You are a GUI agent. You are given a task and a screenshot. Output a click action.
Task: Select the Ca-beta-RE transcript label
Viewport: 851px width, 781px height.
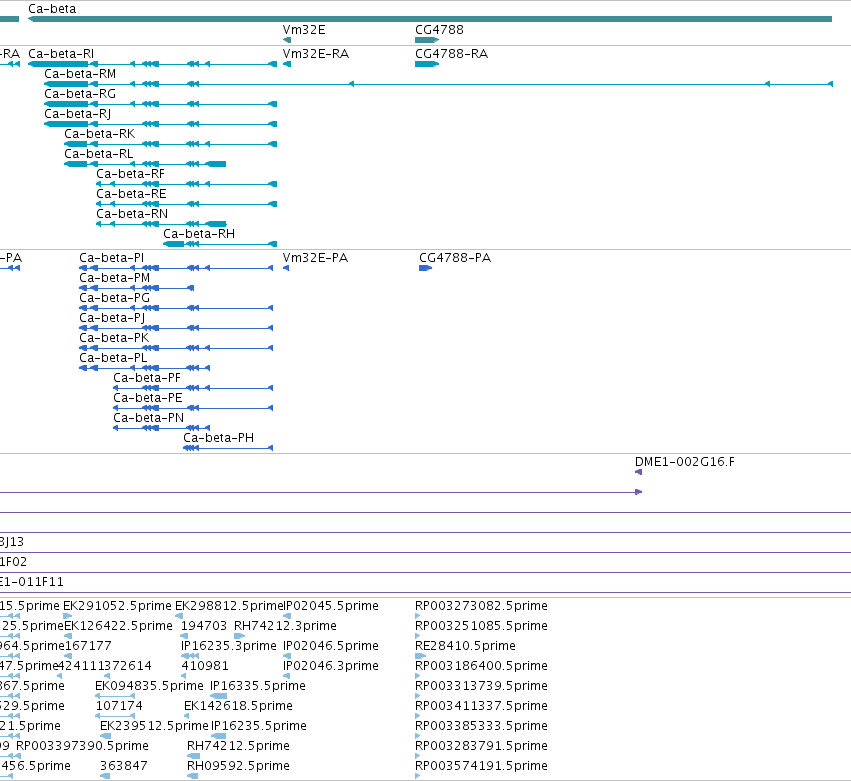point(131,194)
